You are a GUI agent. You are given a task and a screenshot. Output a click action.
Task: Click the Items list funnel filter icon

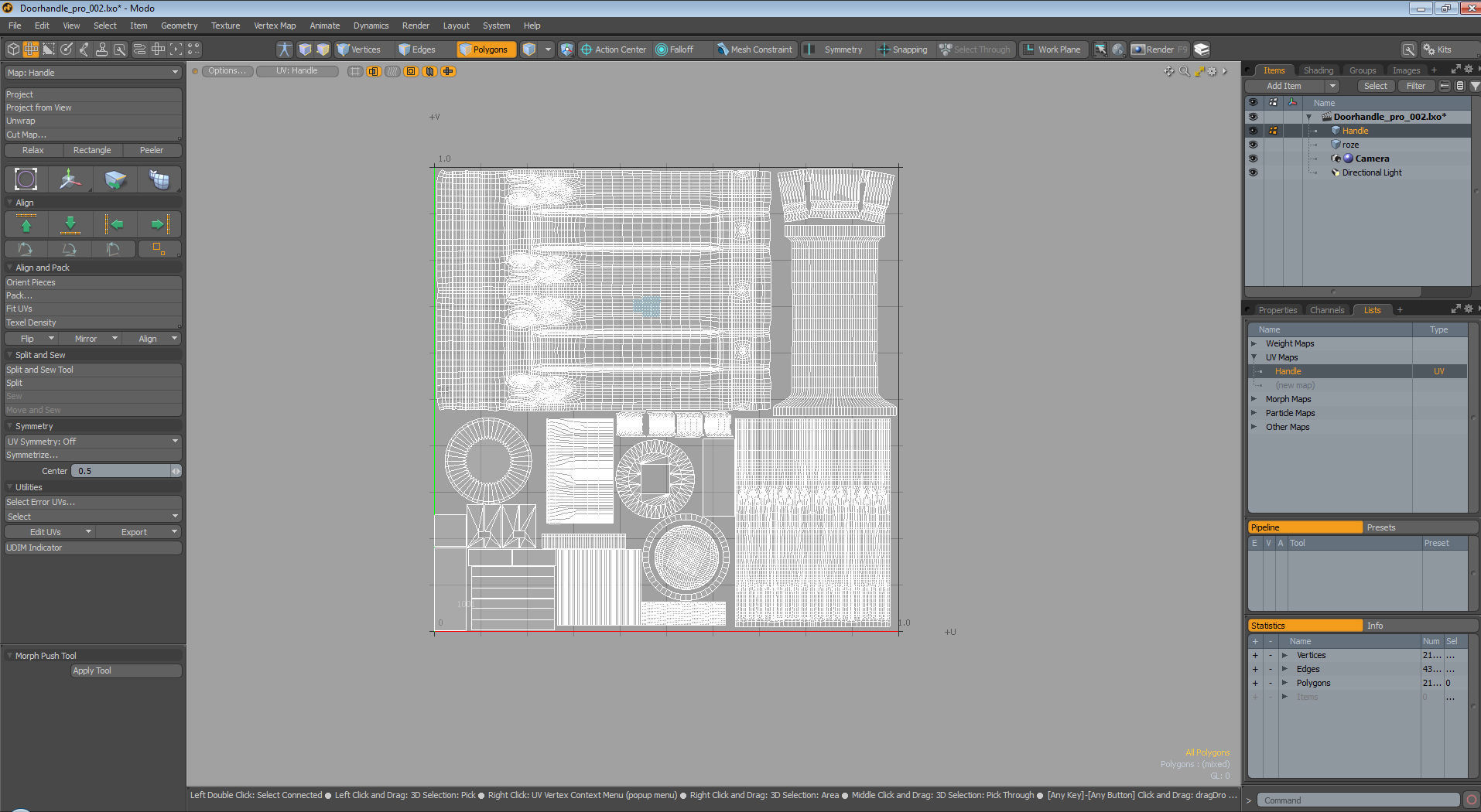(1475, 86)
